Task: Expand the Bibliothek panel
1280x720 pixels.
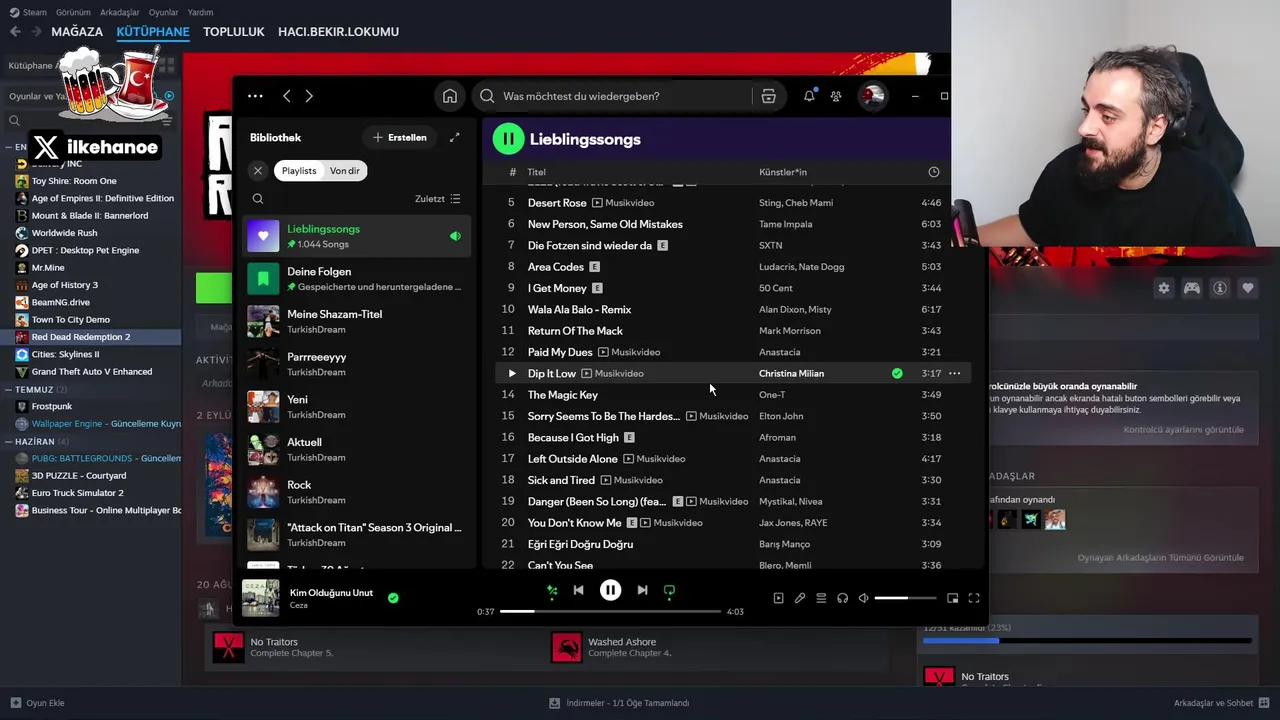Action: coord(455,137)
